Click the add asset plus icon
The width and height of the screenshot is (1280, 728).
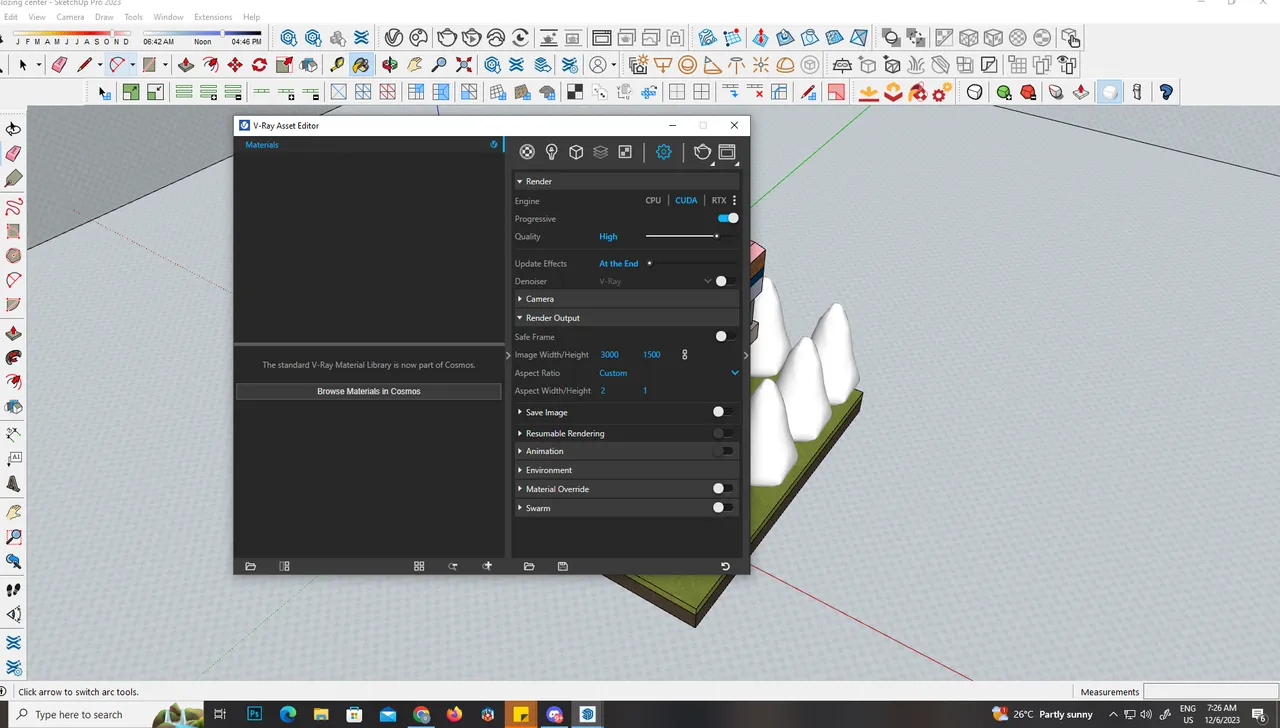click(488, 566)
